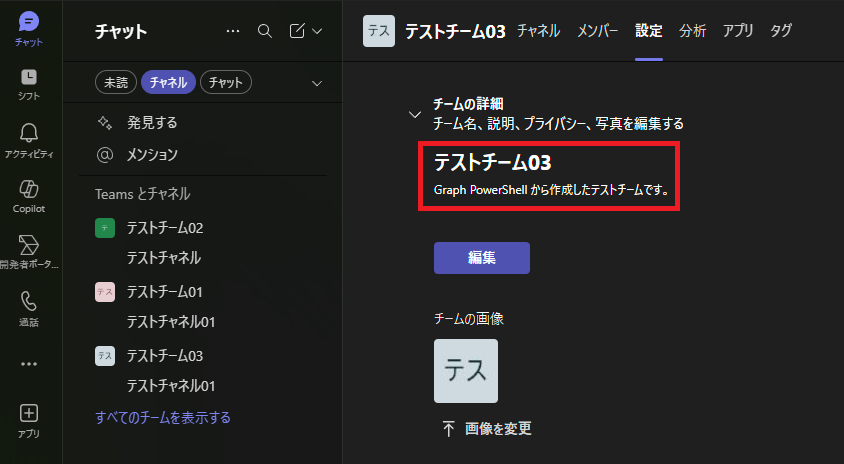
Task: Open the chat pane's more options ellipsis
Action: pyautogui.click(x=233, y=31)
